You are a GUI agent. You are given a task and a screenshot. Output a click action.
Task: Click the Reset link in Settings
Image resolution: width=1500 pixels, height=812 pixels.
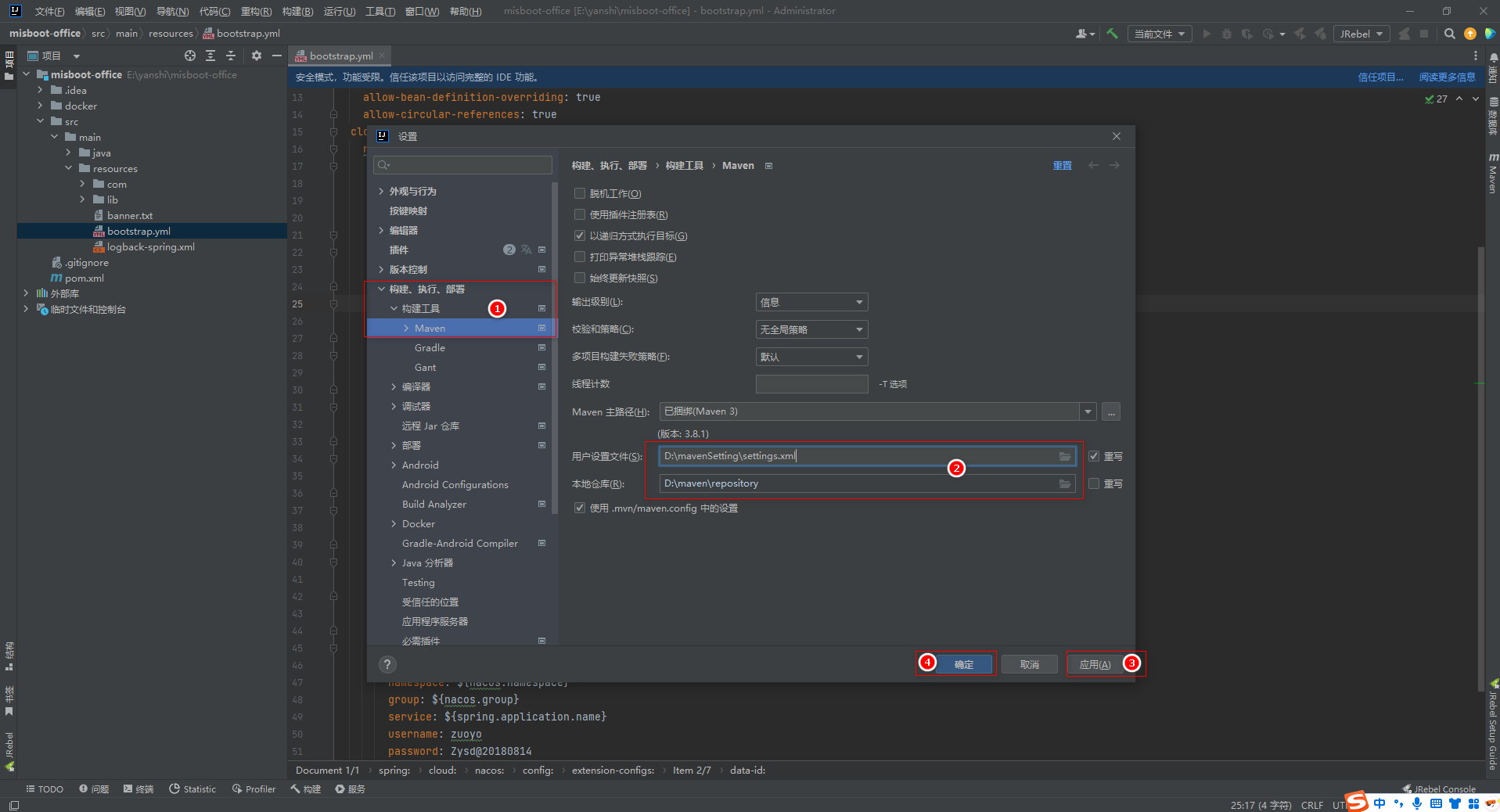coord(1062,165)
